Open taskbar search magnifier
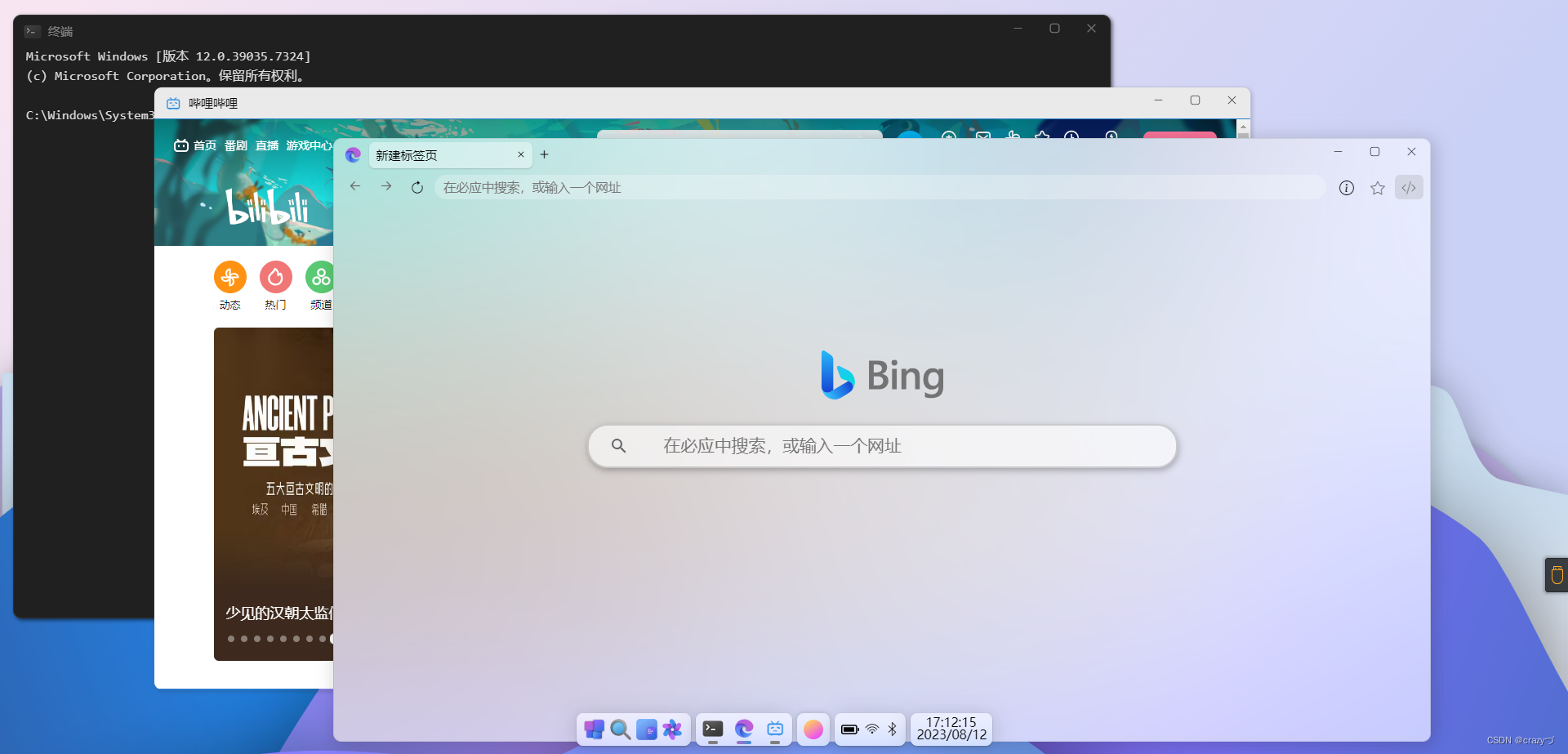1568x754 pixels. click(621, 729)
